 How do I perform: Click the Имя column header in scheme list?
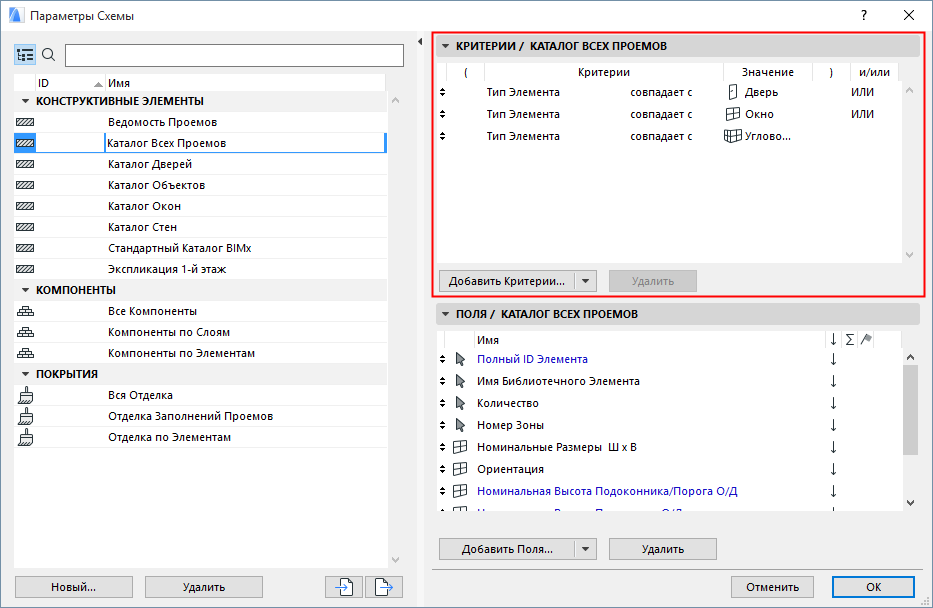[246, 83]
